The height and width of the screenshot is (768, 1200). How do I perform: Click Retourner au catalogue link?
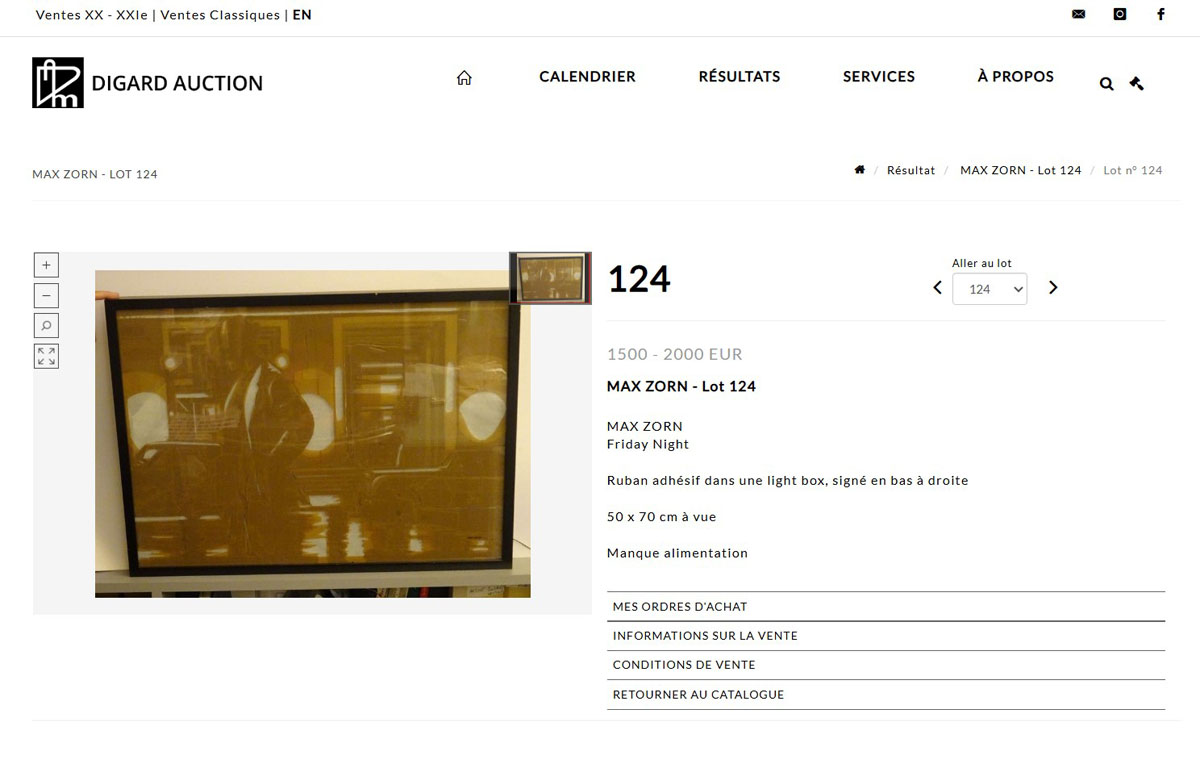pyautogui.click(x=886, y=695)
